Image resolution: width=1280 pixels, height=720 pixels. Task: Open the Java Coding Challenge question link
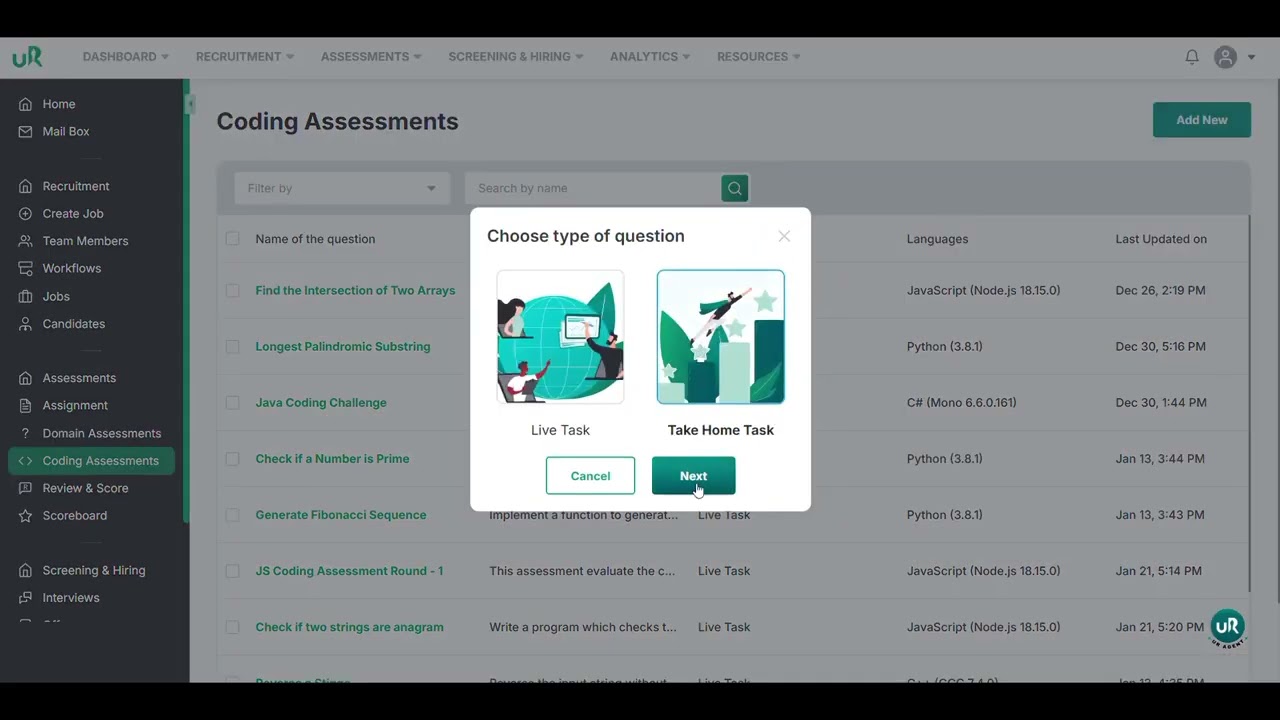coord(321,402)
